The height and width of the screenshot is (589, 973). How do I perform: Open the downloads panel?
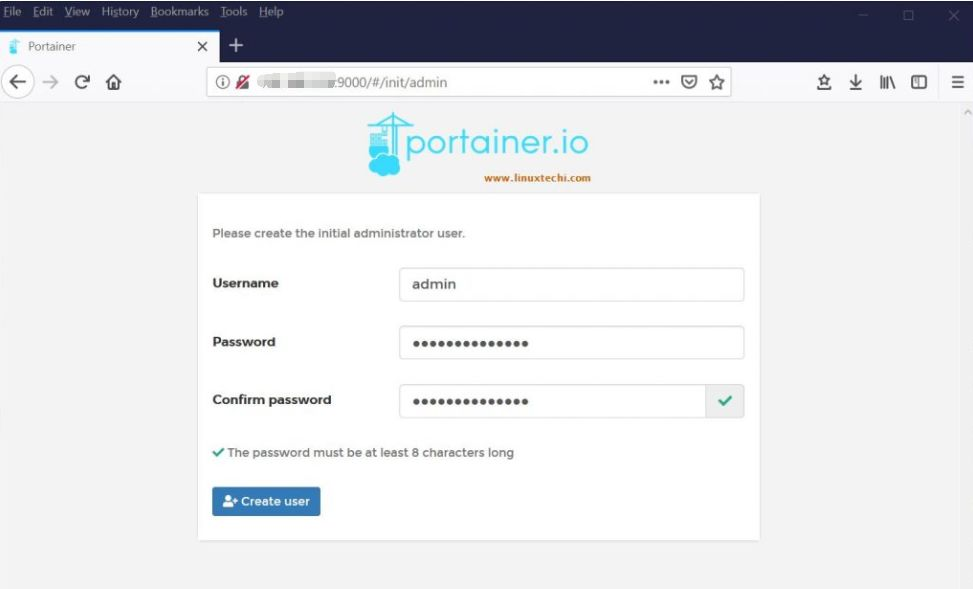pos(856,82)
